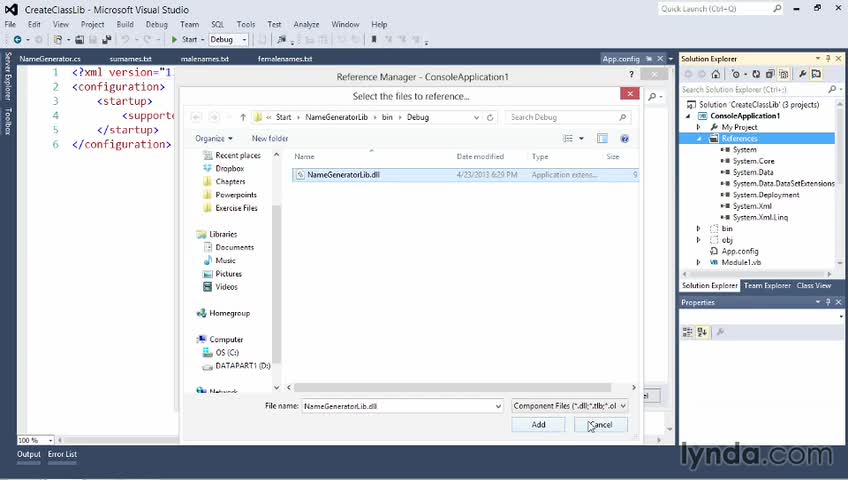Open the Start button dropdown arrow
Image resolution: width=848 pixels, height=480 pixels.
(x=202, y=39)
